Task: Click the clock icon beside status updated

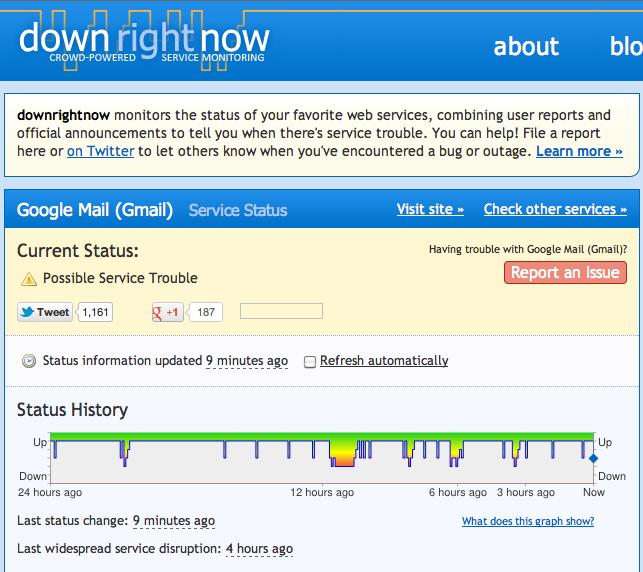Action: click(29, 361)
